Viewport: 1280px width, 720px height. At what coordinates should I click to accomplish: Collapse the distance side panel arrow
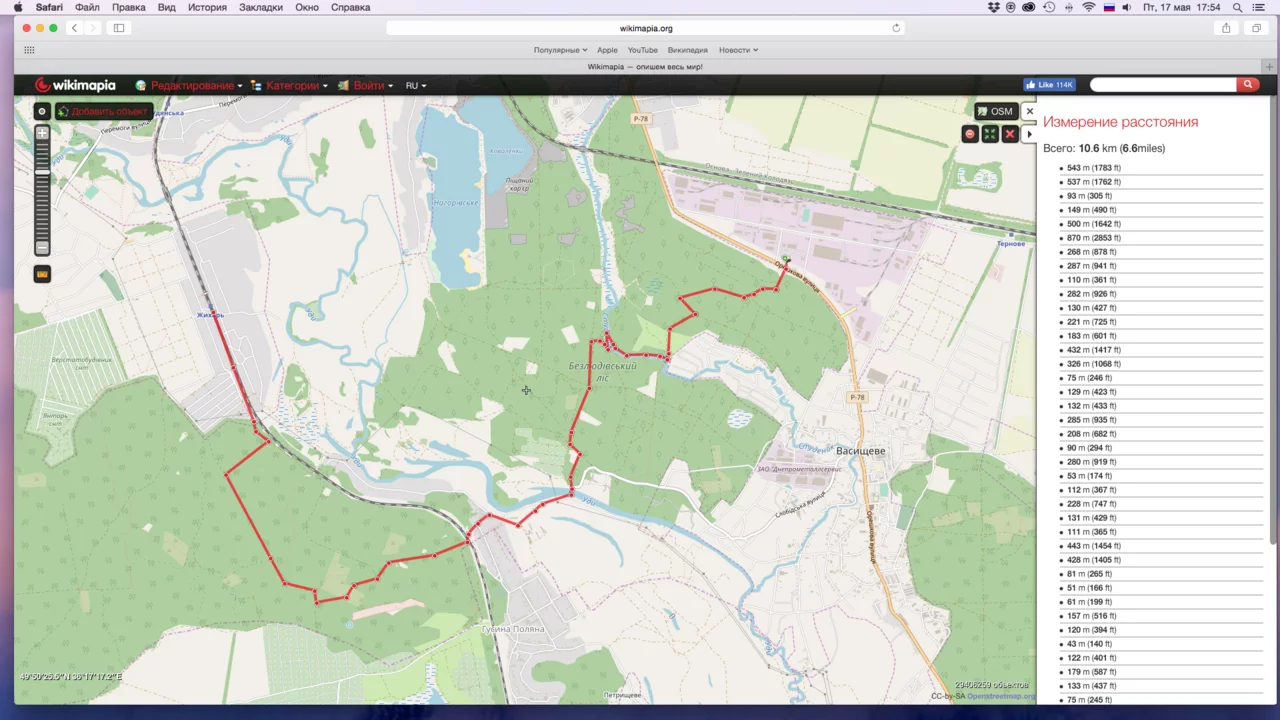[1029, 134]
